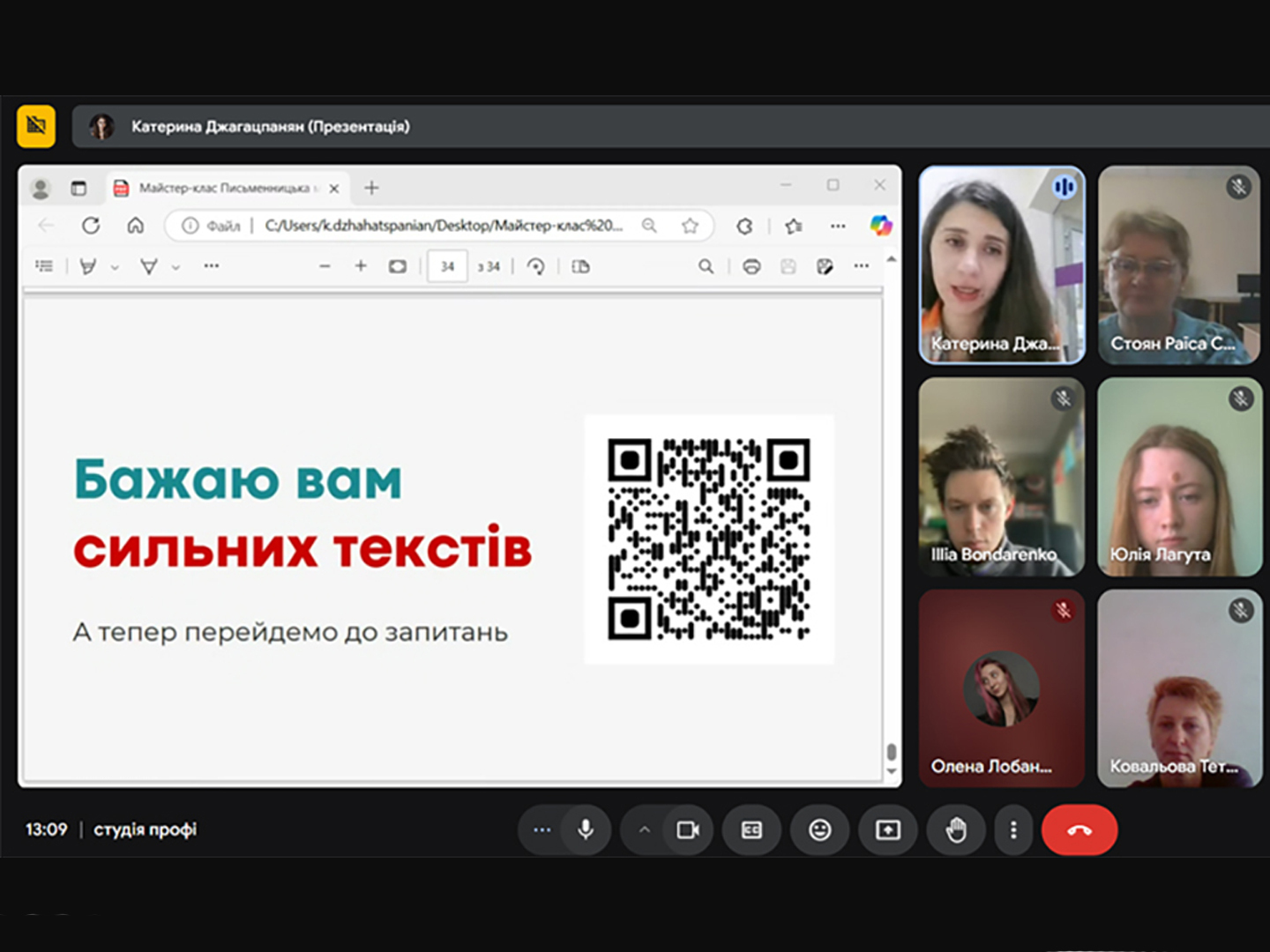Open more call options menu
Screen dimensions: 1270x952
pos(1013,829)
